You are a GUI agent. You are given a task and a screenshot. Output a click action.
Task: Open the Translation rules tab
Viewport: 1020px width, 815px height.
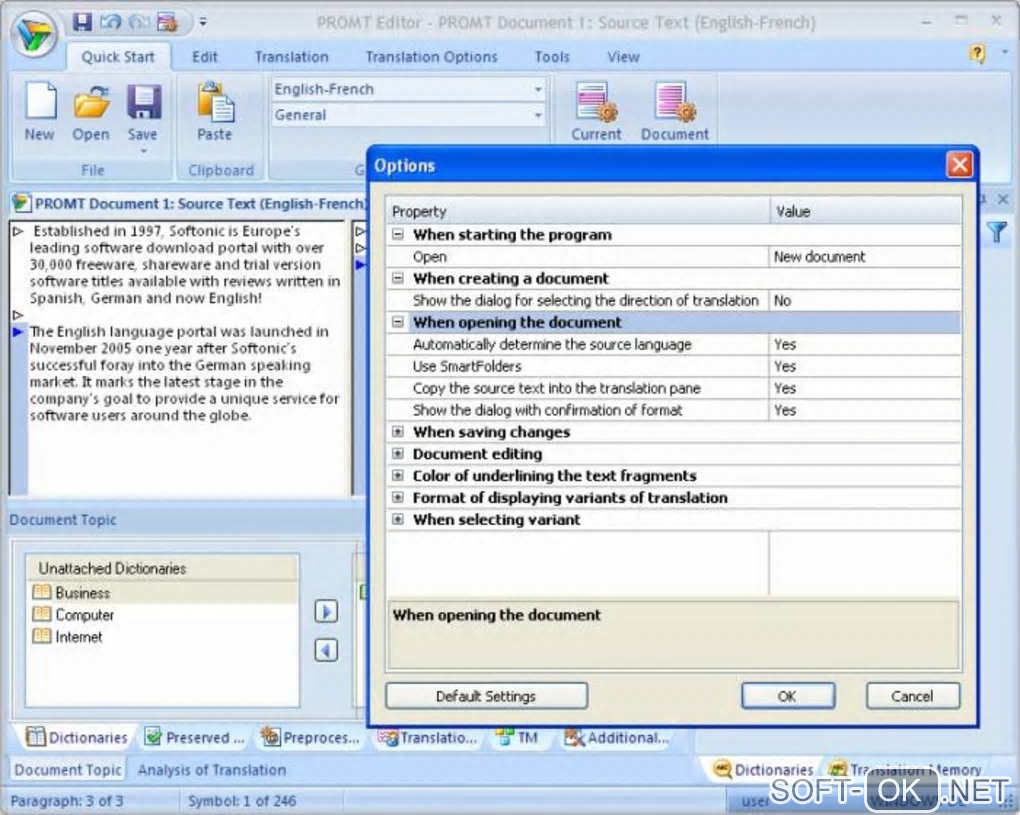tap(428, 738)
